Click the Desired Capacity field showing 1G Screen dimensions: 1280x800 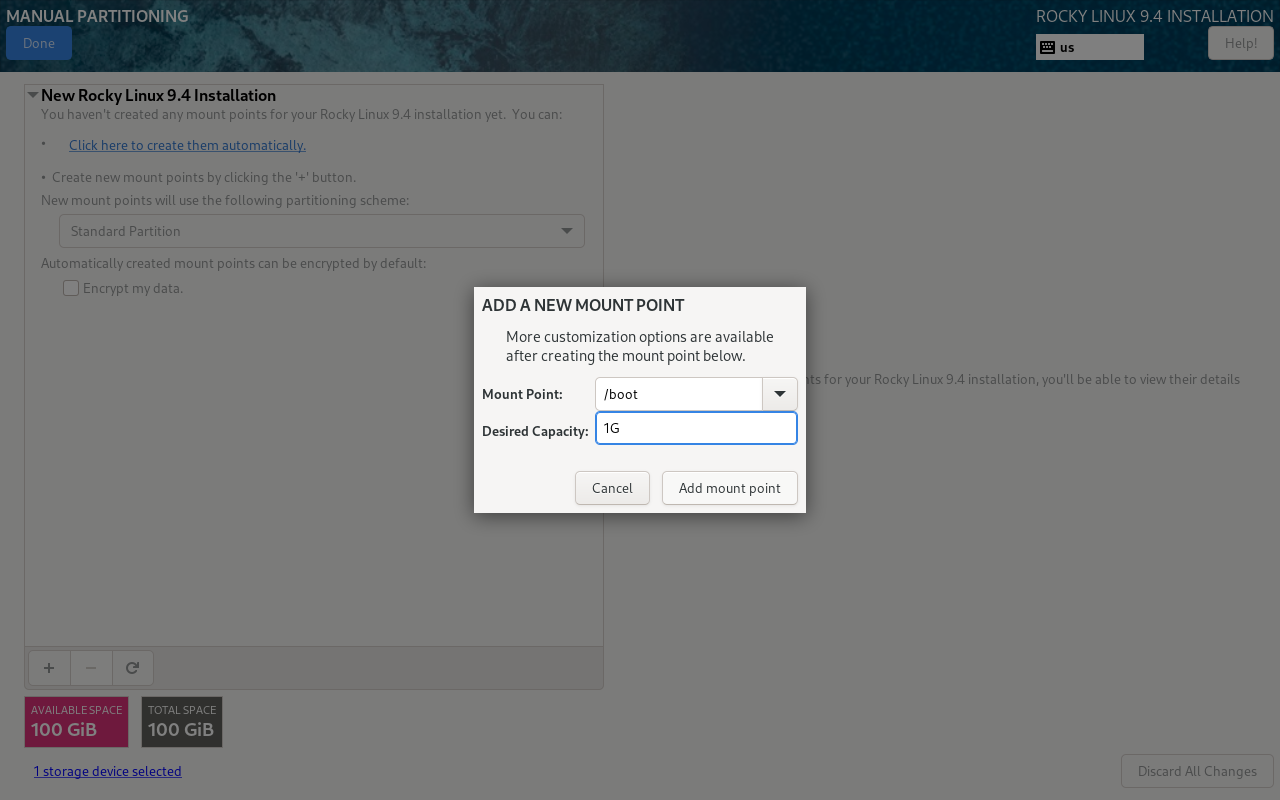click(x=696, y=428)
